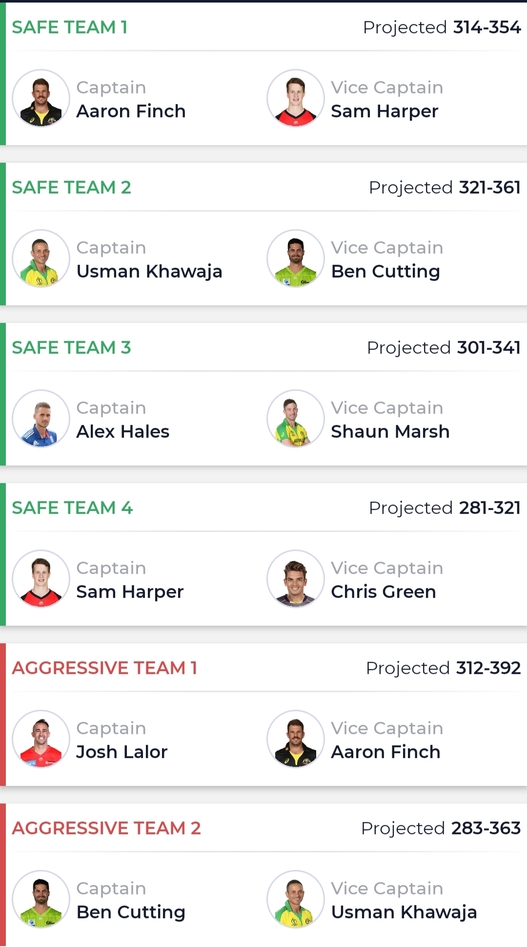Image resolution: width=527 pixels, height=947 pixels.
Task: Tap Shaun Marsh vice captain photo
Action: 296,419
